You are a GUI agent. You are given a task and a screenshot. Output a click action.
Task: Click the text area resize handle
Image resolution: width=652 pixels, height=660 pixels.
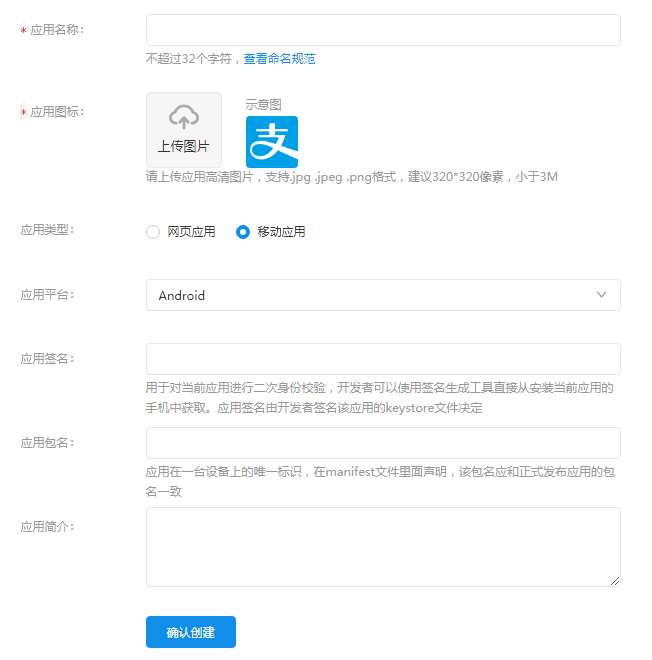615,581
